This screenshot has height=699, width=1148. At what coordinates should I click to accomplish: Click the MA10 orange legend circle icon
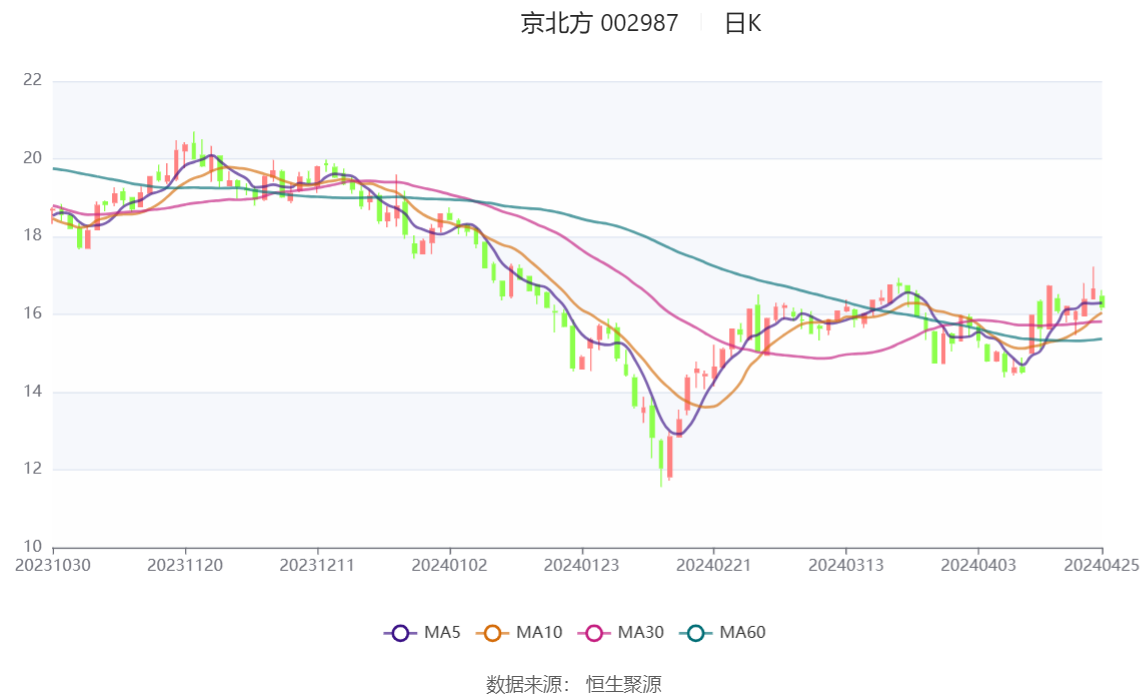click(x=492, y=632)
